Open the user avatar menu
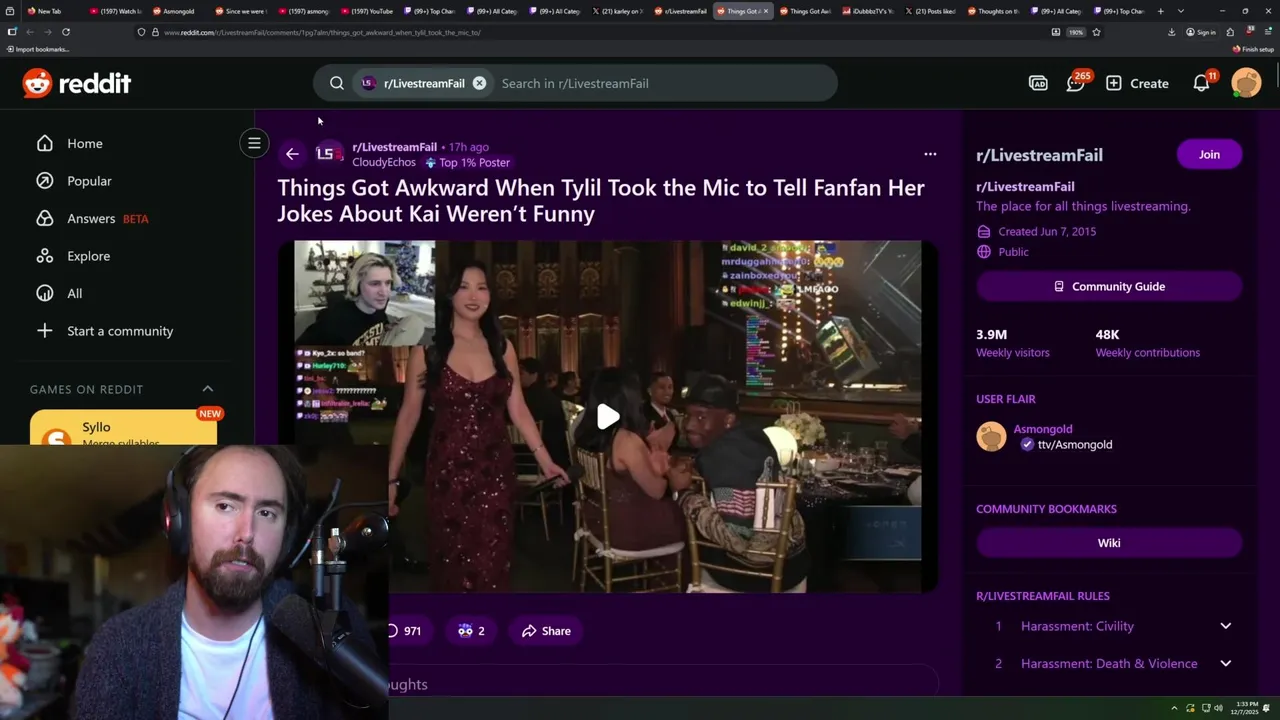The height and width of the screenshot is (720, 1280). [x=1246, y=83]
